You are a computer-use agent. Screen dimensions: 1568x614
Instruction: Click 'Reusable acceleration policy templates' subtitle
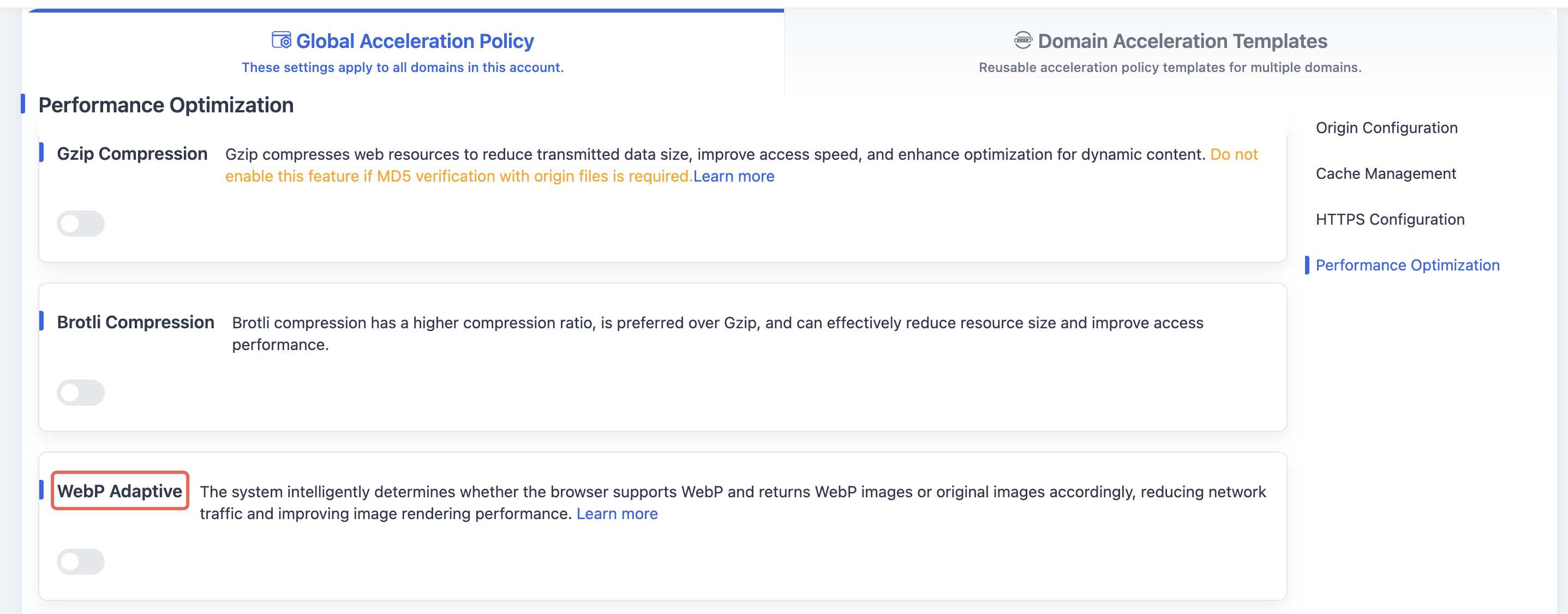coord(1170,68)
